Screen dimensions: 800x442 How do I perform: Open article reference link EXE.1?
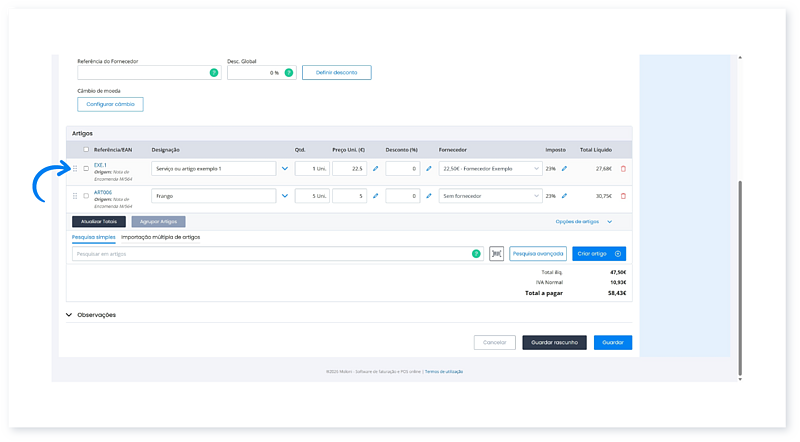pos(100,165)
